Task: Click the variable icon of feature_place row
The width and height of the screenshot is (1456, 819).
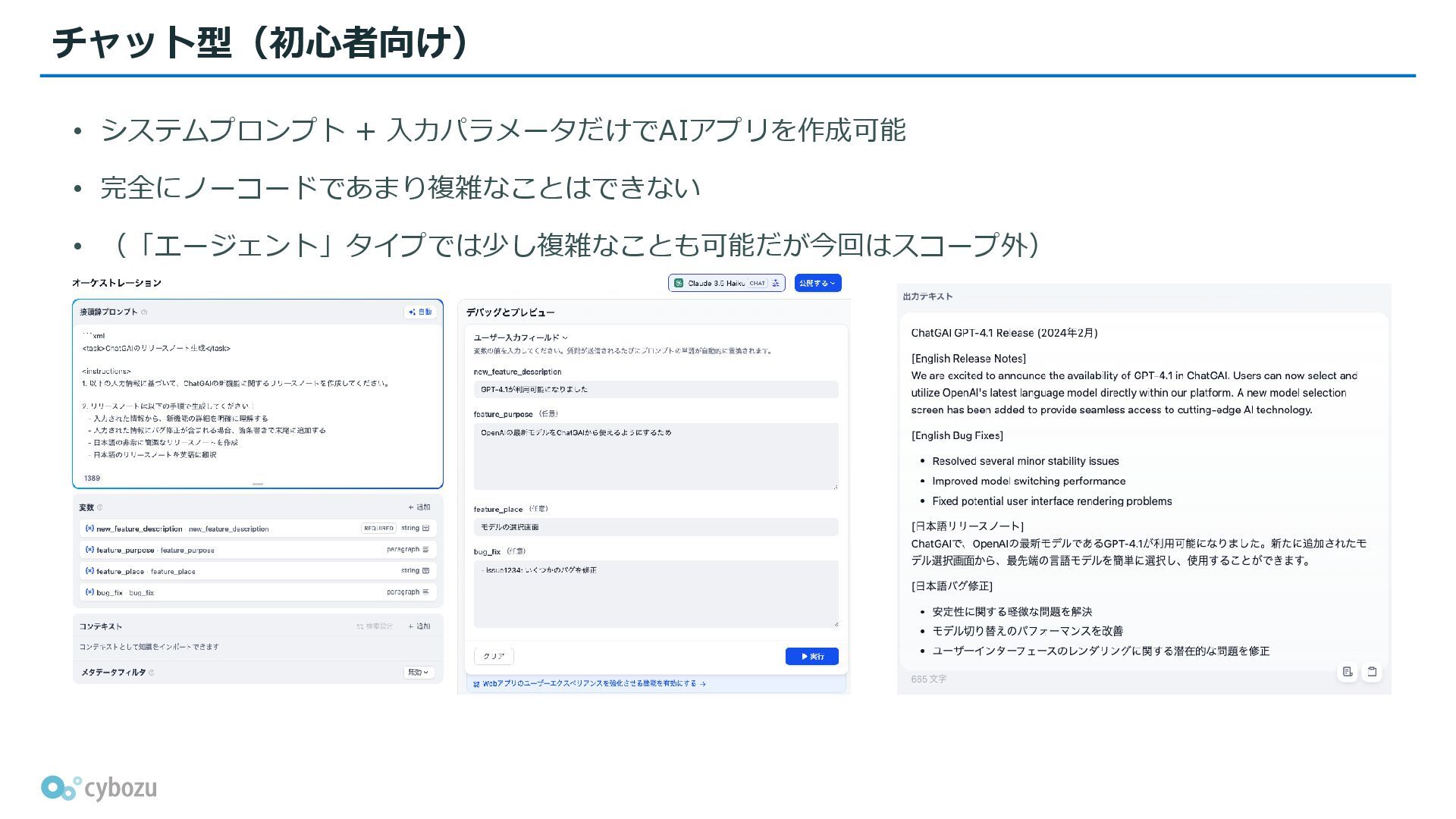Action: pos(89,571)
